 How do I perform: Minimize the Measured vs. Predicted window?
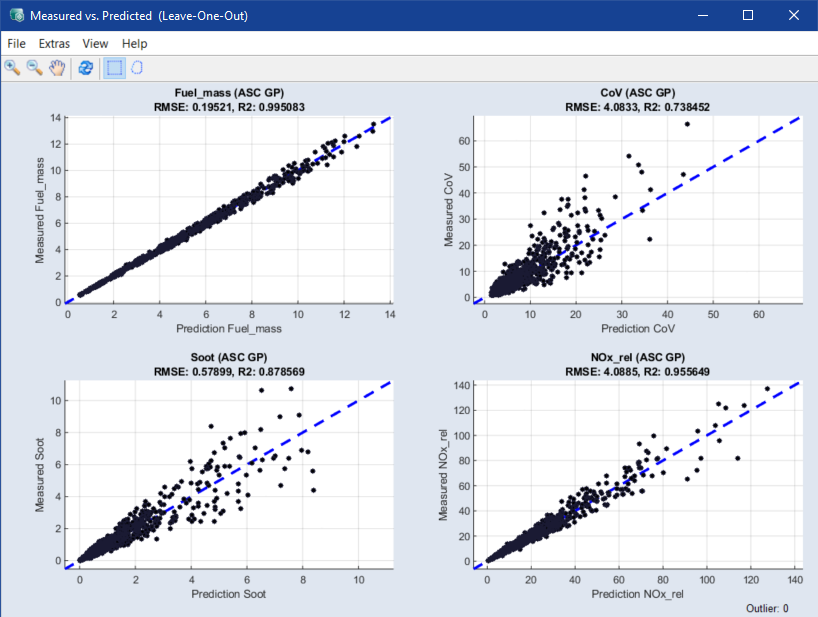702,16
